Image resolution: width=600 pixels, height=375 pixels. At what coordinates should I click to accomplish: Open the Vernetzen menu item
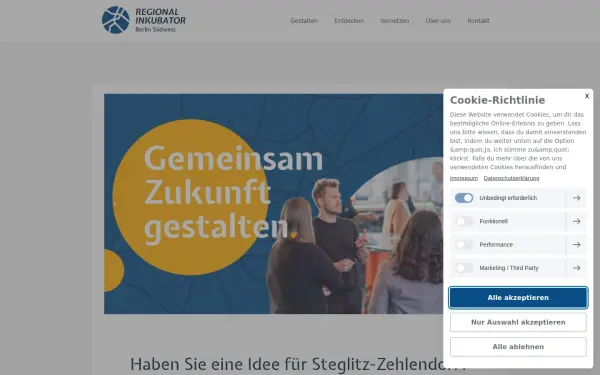[395, 21]
